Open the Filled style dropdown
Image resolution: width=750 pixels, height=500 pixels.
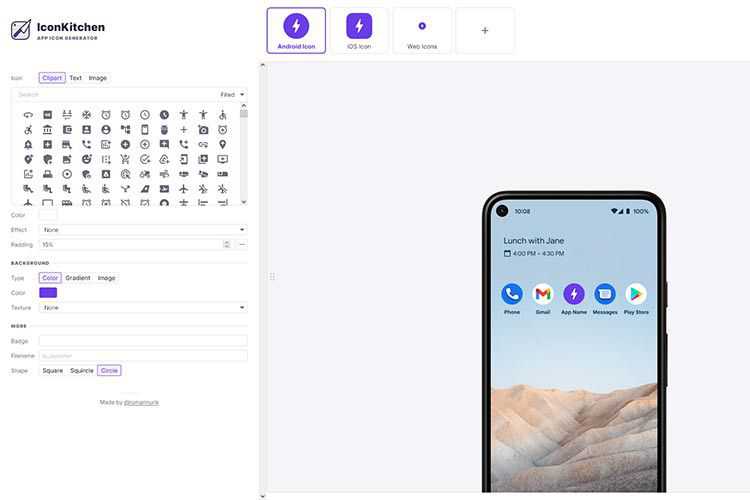point(232,95)
